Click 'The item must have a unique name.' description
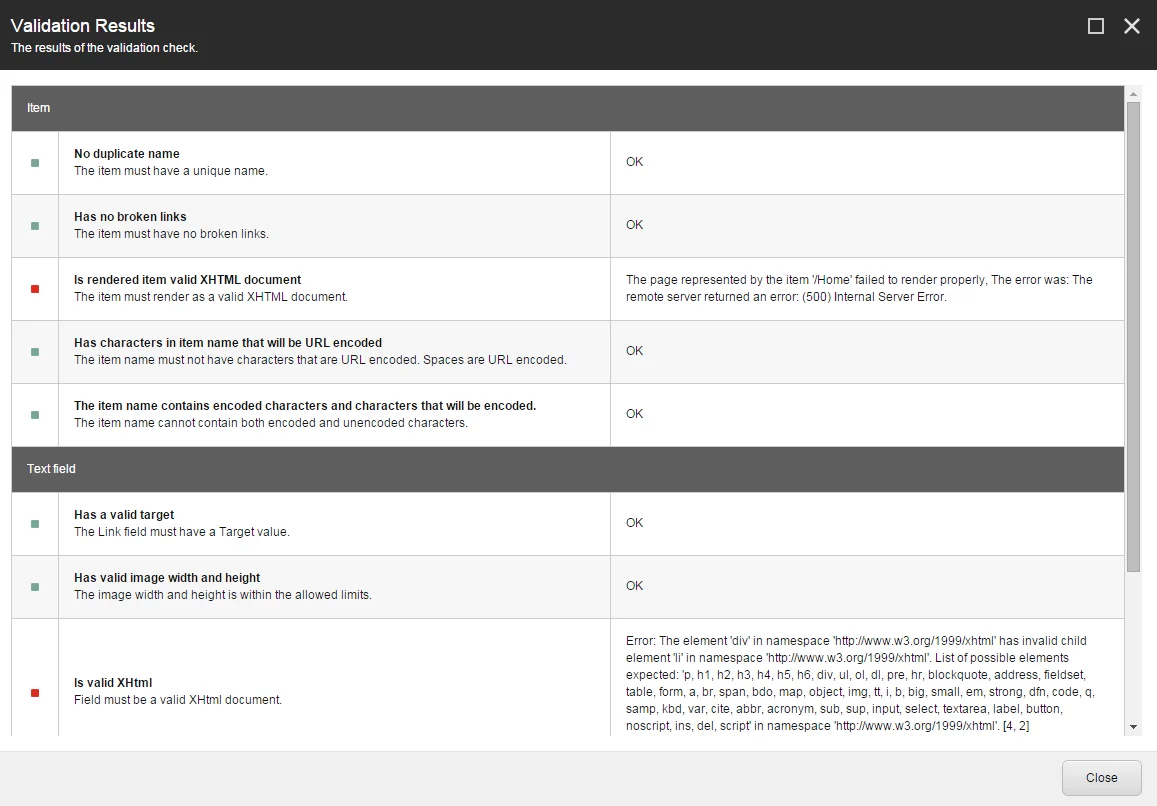Viewport: 1157px width, 806px height. pyautogui.click(x=170, y=170)
